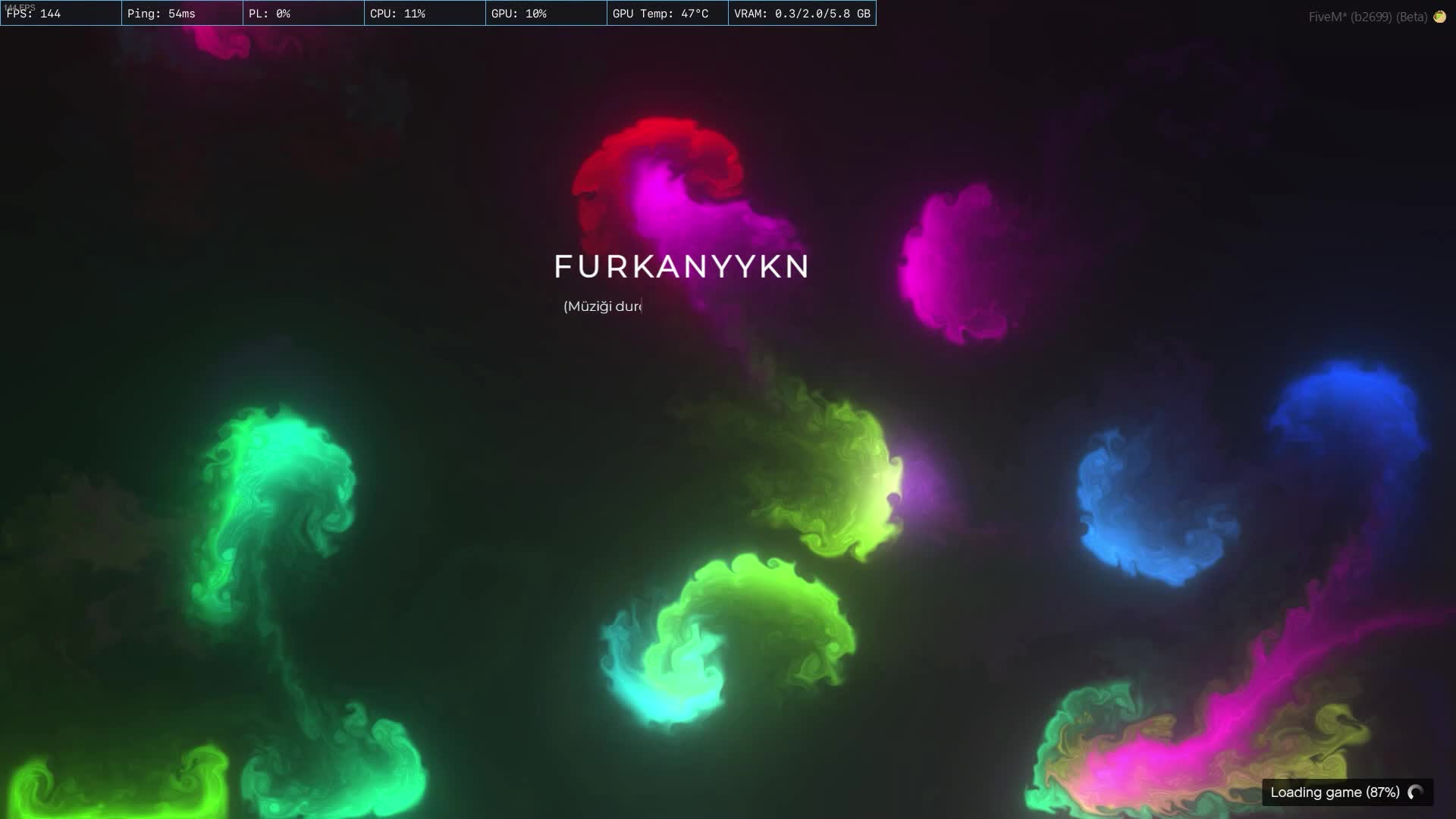
Task: Click the "(Müziği dur" typing text
Action: tap(602, 306)
